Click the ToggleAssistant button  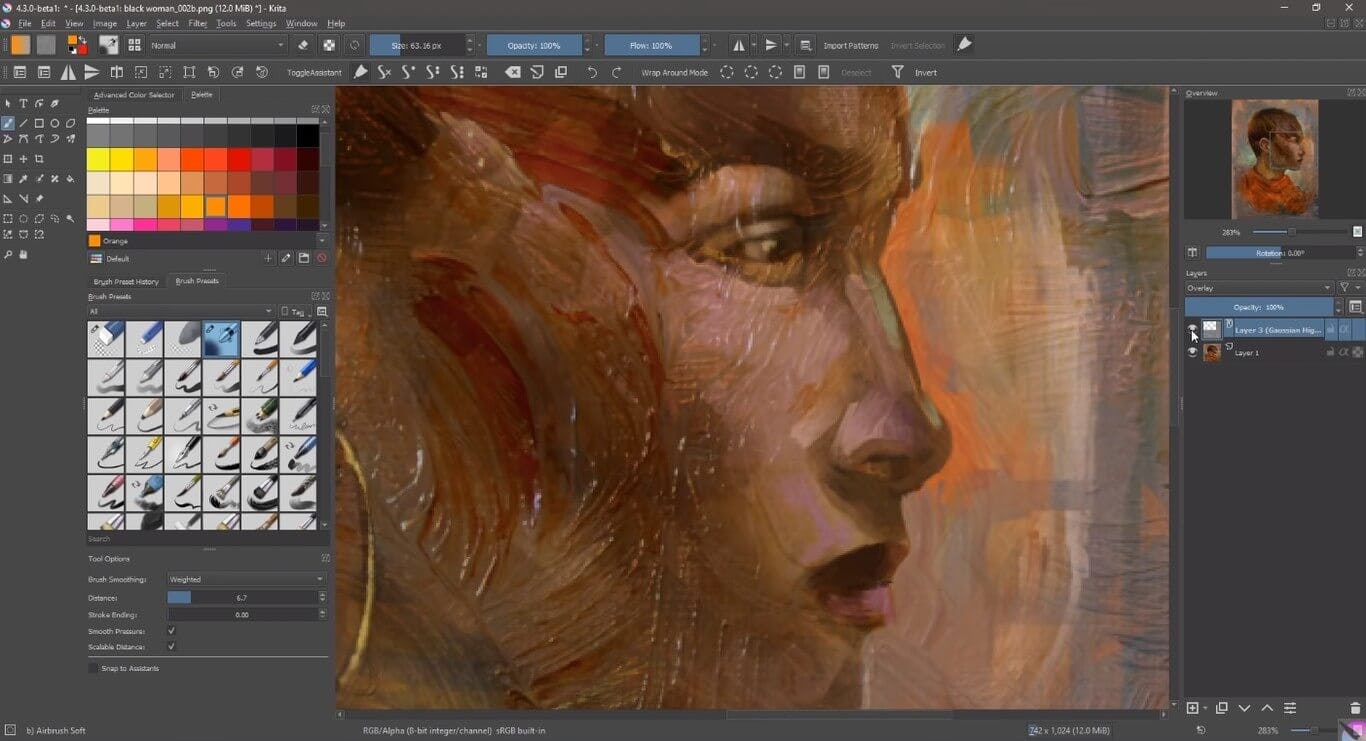pyautogui.click(x=314, y=72)
